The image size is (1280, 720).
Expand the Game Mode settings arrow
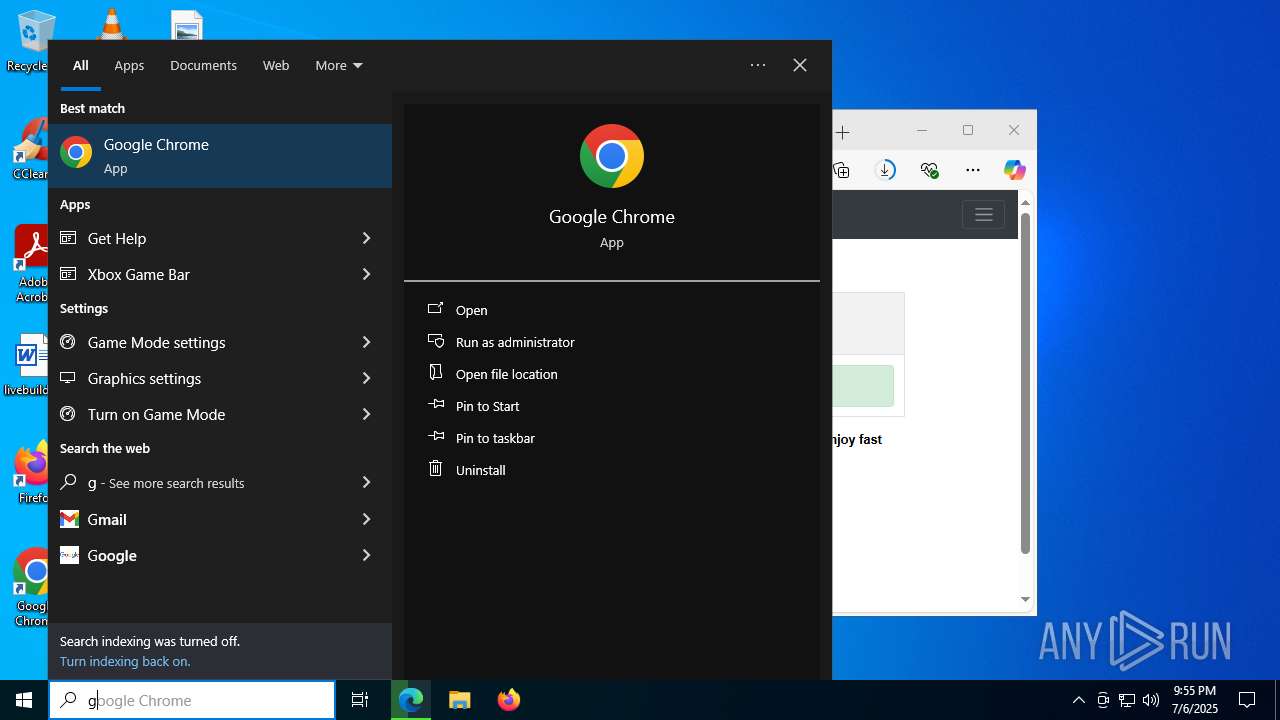366,342
